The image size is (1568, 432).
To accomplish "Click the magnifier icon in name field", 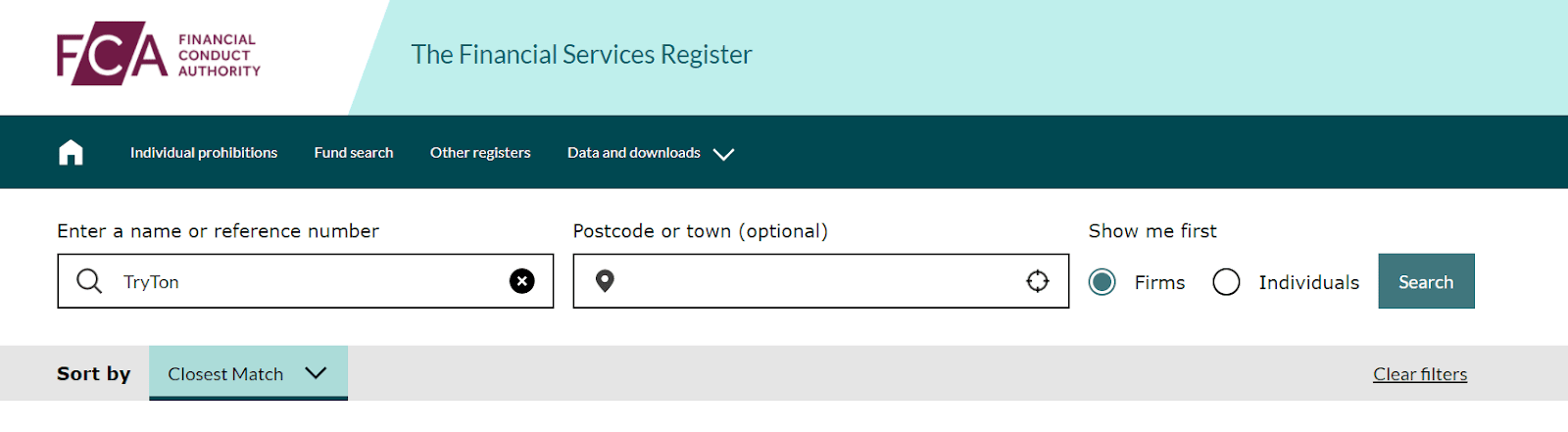I will (89, 282).
